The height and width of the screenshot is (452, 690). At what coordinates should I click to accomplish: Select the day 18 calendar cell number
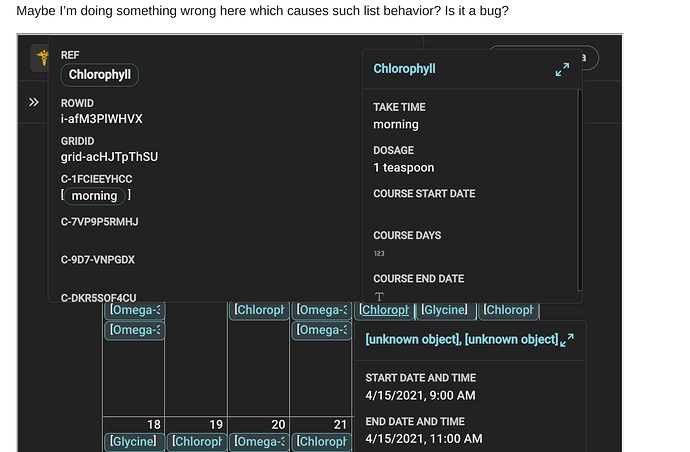click(x=154, y=425)
